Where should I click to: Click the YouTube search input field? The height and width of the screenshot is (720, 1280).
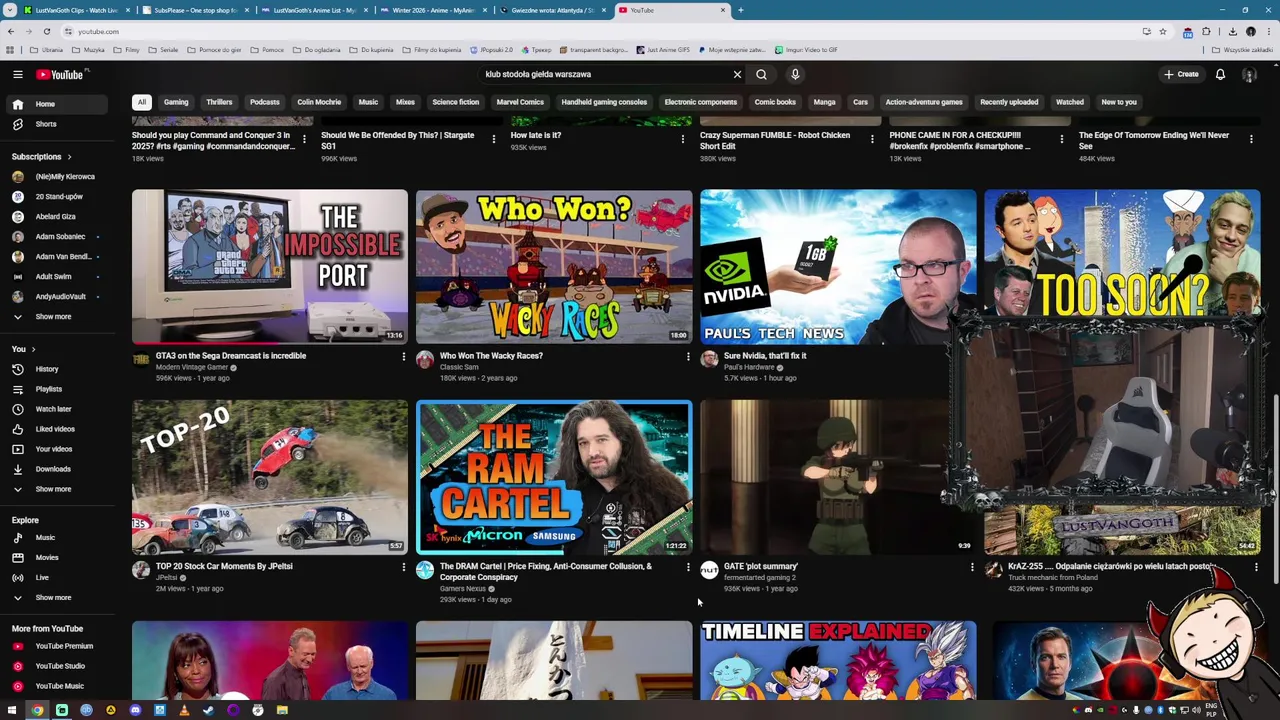point(605,74)
